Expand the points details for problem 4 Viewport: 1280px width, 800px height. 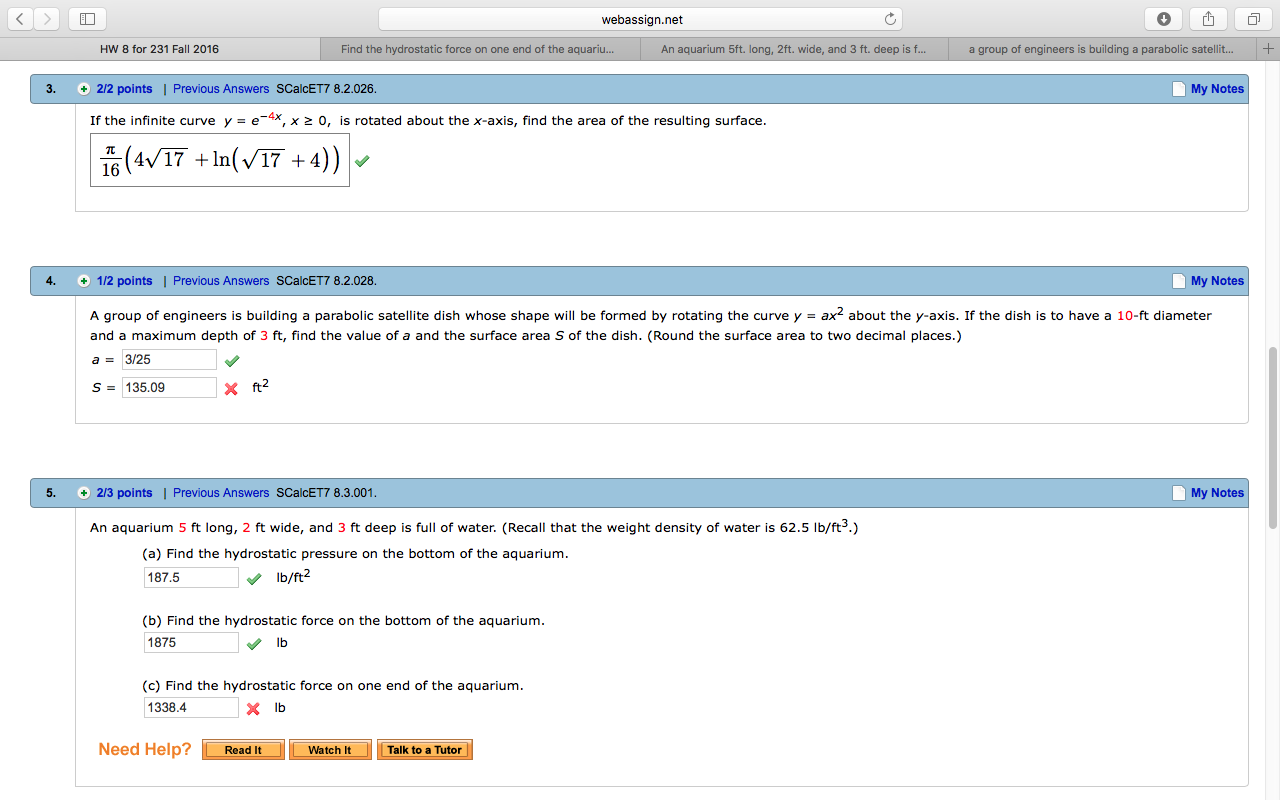click(84, 281)
